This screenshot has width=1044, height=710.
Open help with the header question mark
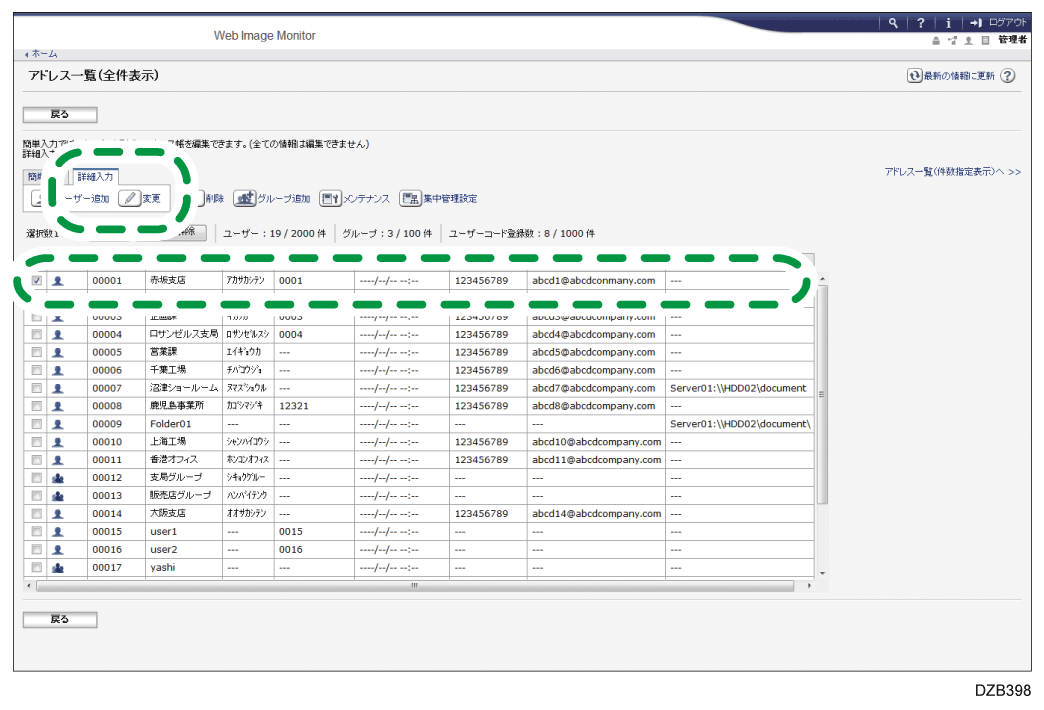pos(920,23)
